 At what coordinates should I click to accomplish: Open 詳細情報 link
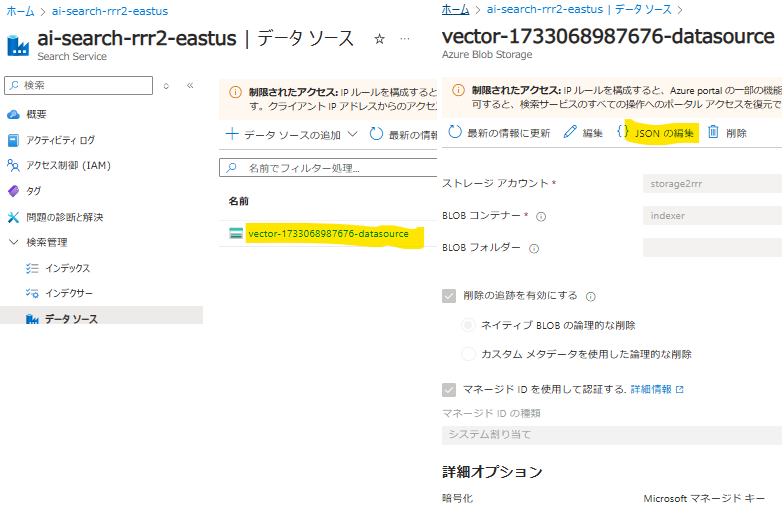tap(657, 389)
